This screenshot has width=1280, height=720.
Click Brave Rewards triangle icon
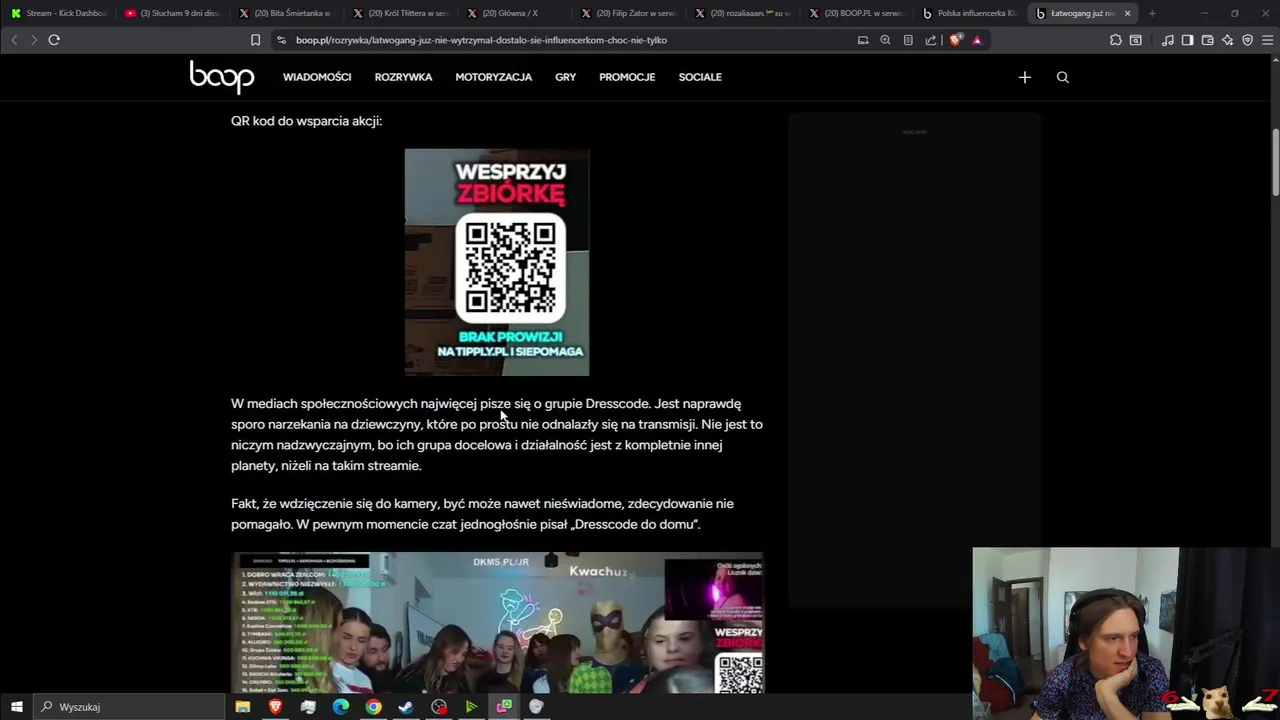pyautogui.click(x=977, y=40)
